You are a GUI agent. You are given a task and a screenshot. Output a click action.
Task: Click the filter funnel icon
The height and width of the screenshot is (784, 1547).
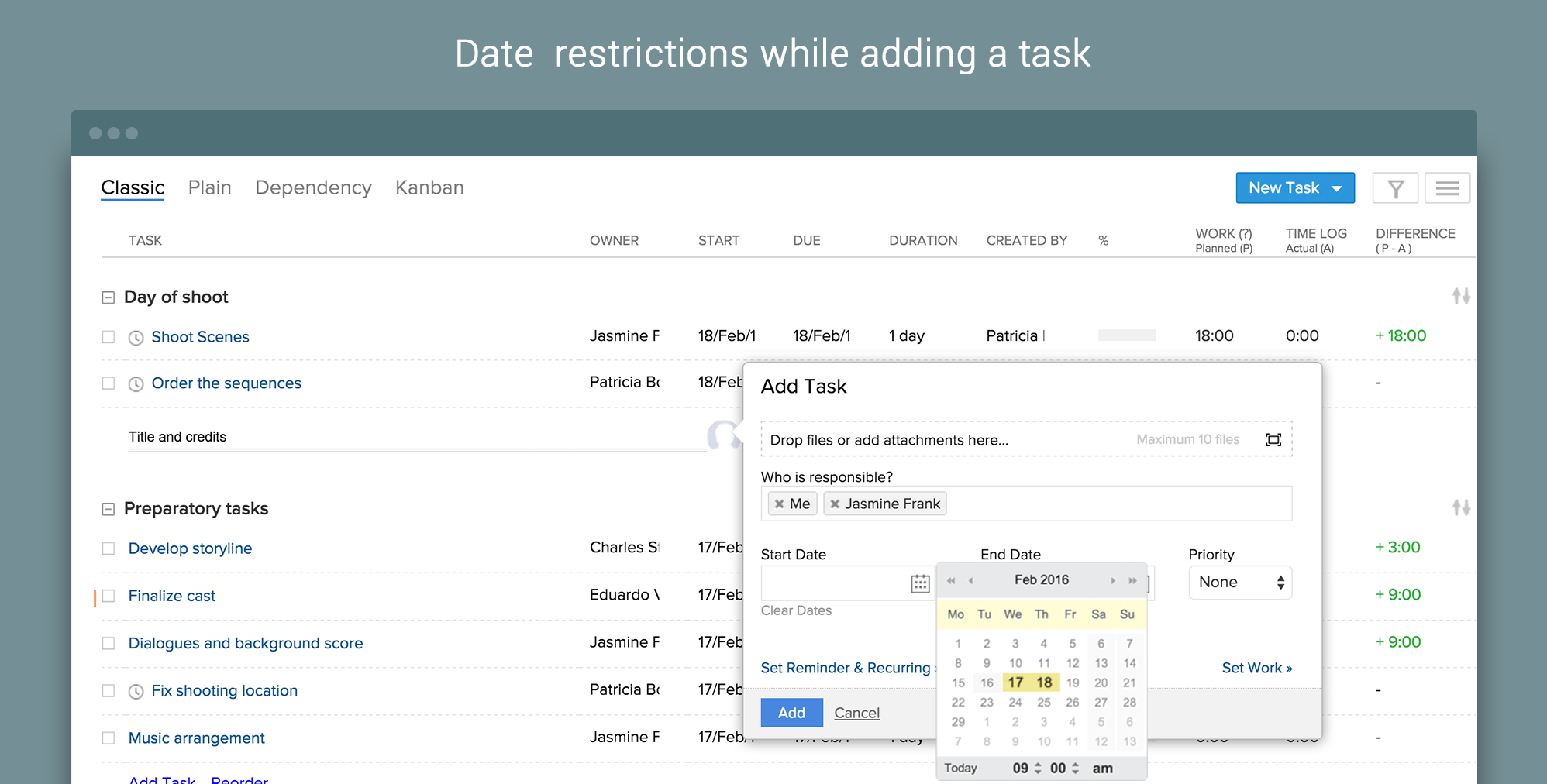point(1395,188)
